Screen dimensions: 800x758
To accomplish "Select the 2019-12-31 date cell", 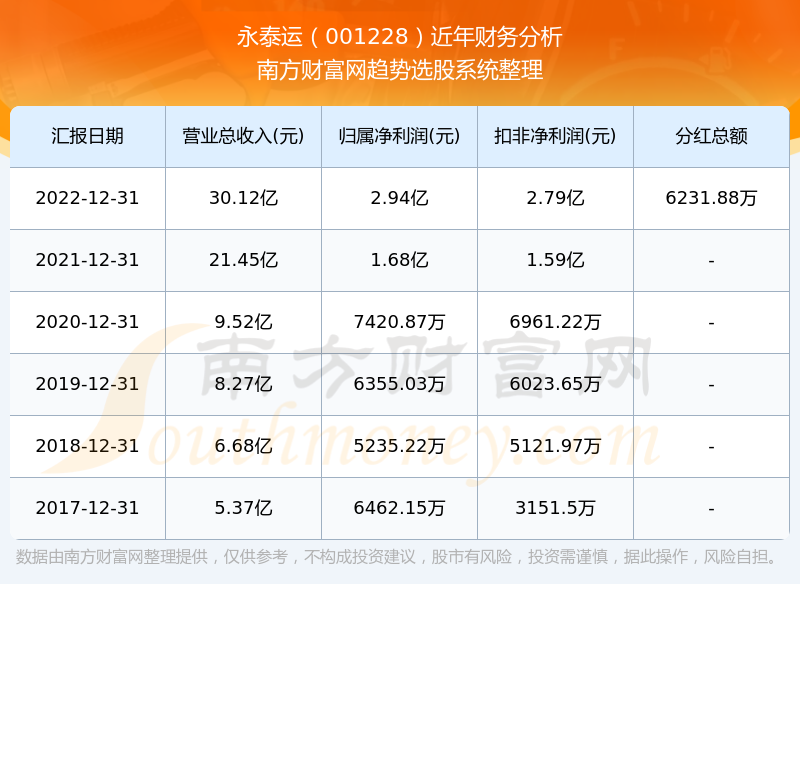I will coord(87,384).
